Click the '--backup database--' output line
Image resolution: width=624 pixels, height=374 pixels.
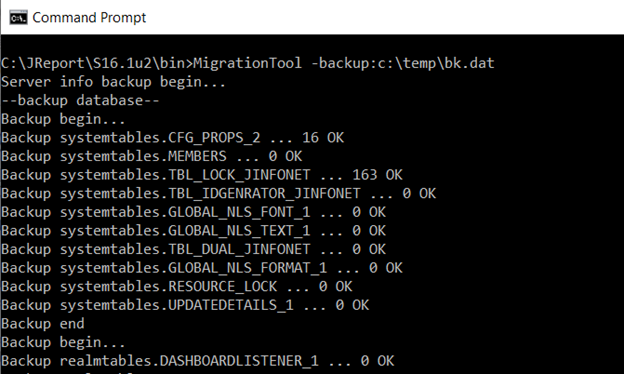pyautogui.click(x=80, y=100)
